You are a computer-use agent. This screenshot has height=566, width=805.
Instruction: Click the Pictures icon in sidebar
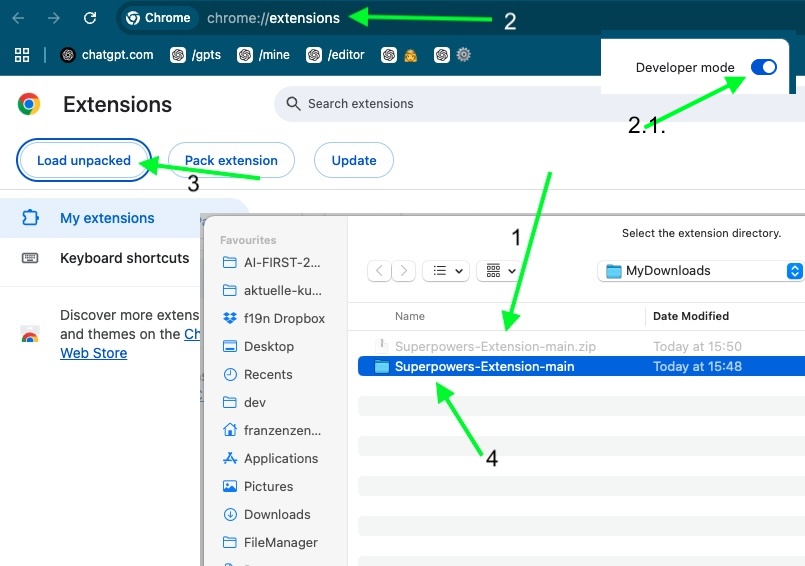[x=230, y=486]
